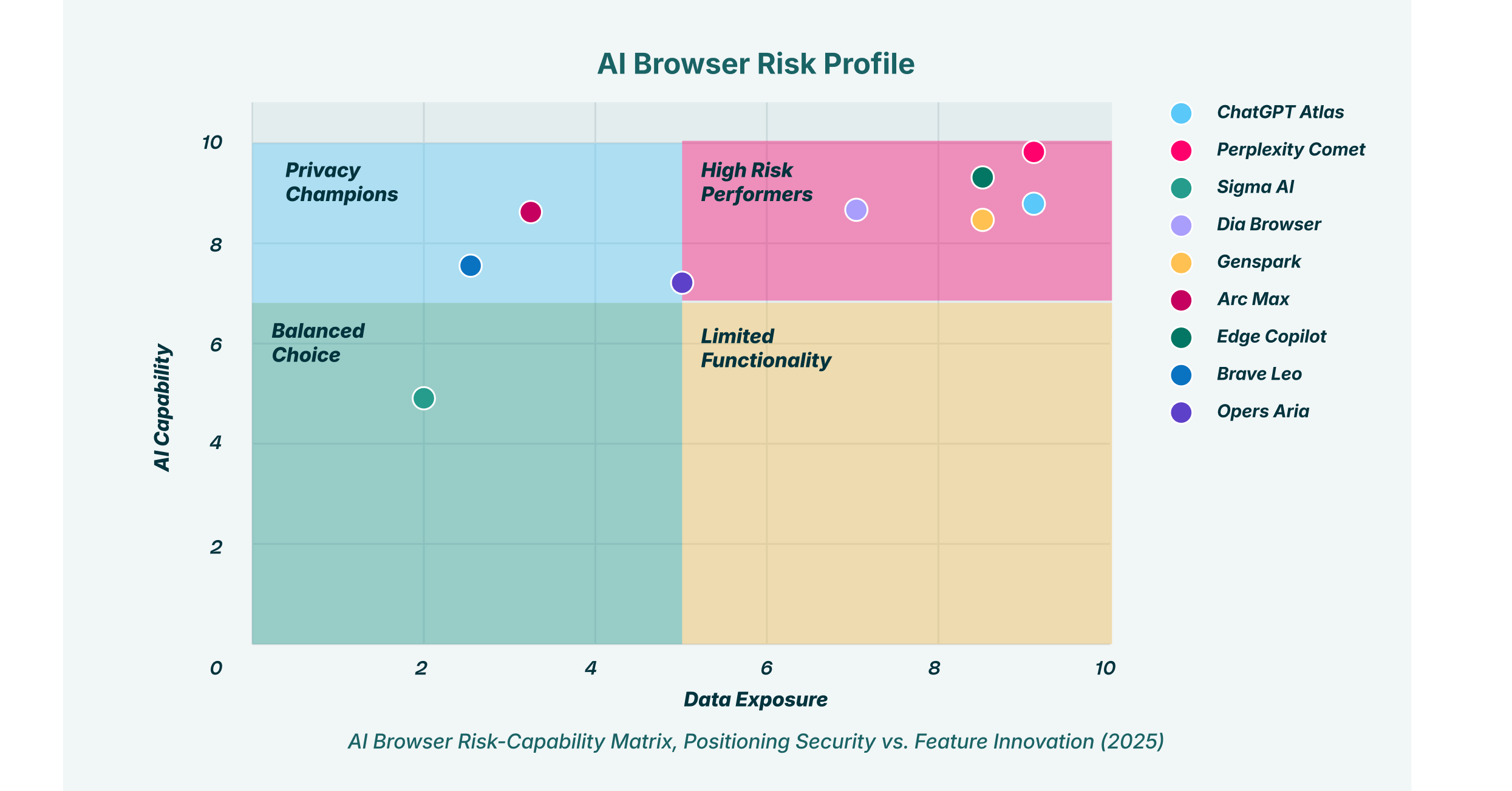Select the purple Opers Aria chart point
Image resolution: width=1512 pixels, height=791 pixels.
(682, 283)
